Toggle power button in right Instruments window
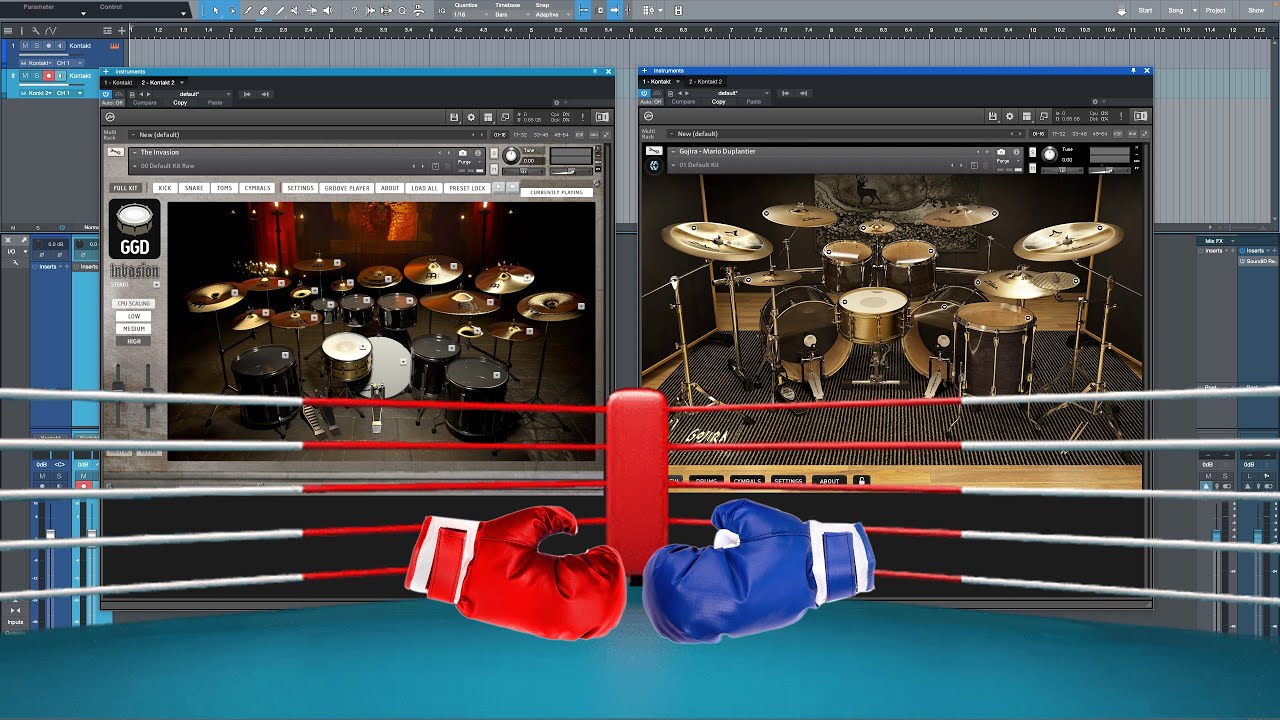The width and height of the screenshot is (1280, 720). click(x=645, y=93)
